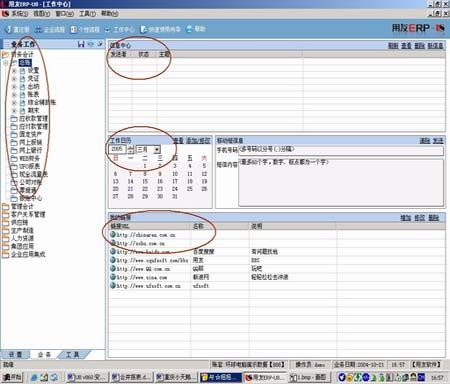This screenshot has width=450, height=384.
Task: Click the 短信内容 text area
Action: click(x=341, y=182)
